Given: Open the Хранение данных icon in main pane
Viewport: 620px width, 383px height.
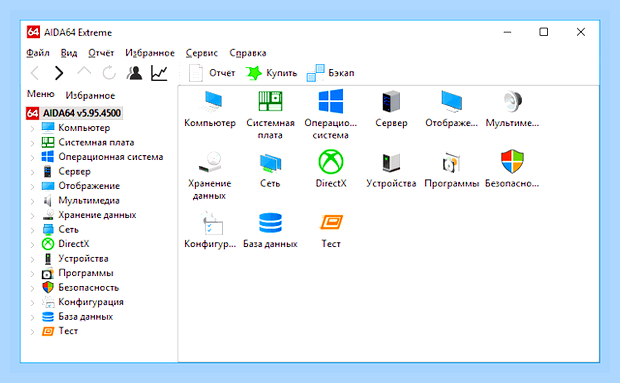Looking at the screenshot, I should click(x=210, y=162).
